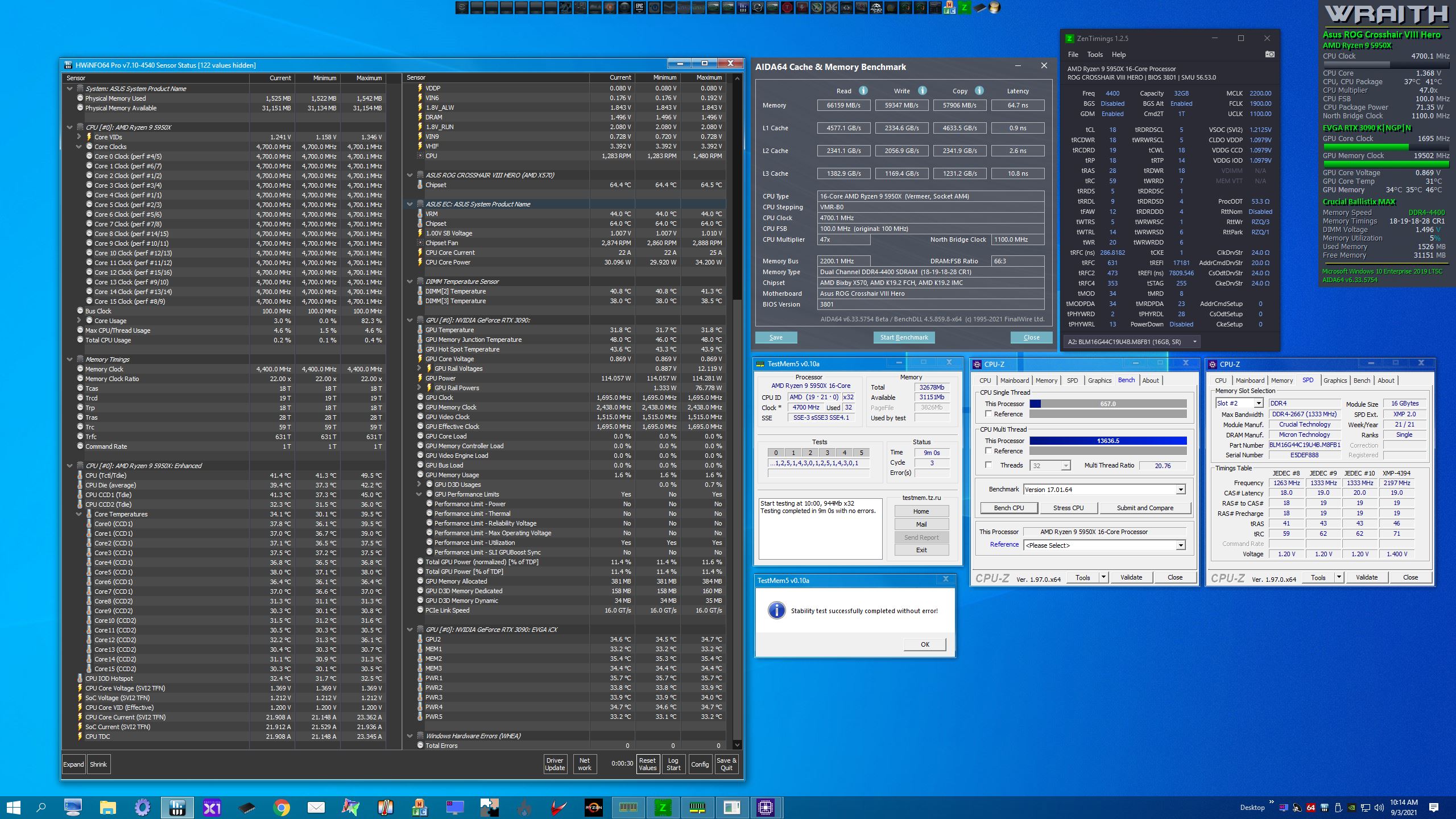
Task: Open the Benchmark version dropdown in CPU-Z
Action: coord(1181,490)
